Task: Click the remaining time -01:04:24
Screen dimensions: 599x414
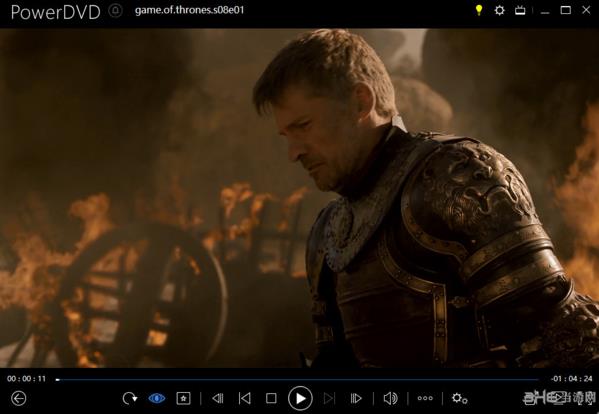Action: tap(571, 379)
